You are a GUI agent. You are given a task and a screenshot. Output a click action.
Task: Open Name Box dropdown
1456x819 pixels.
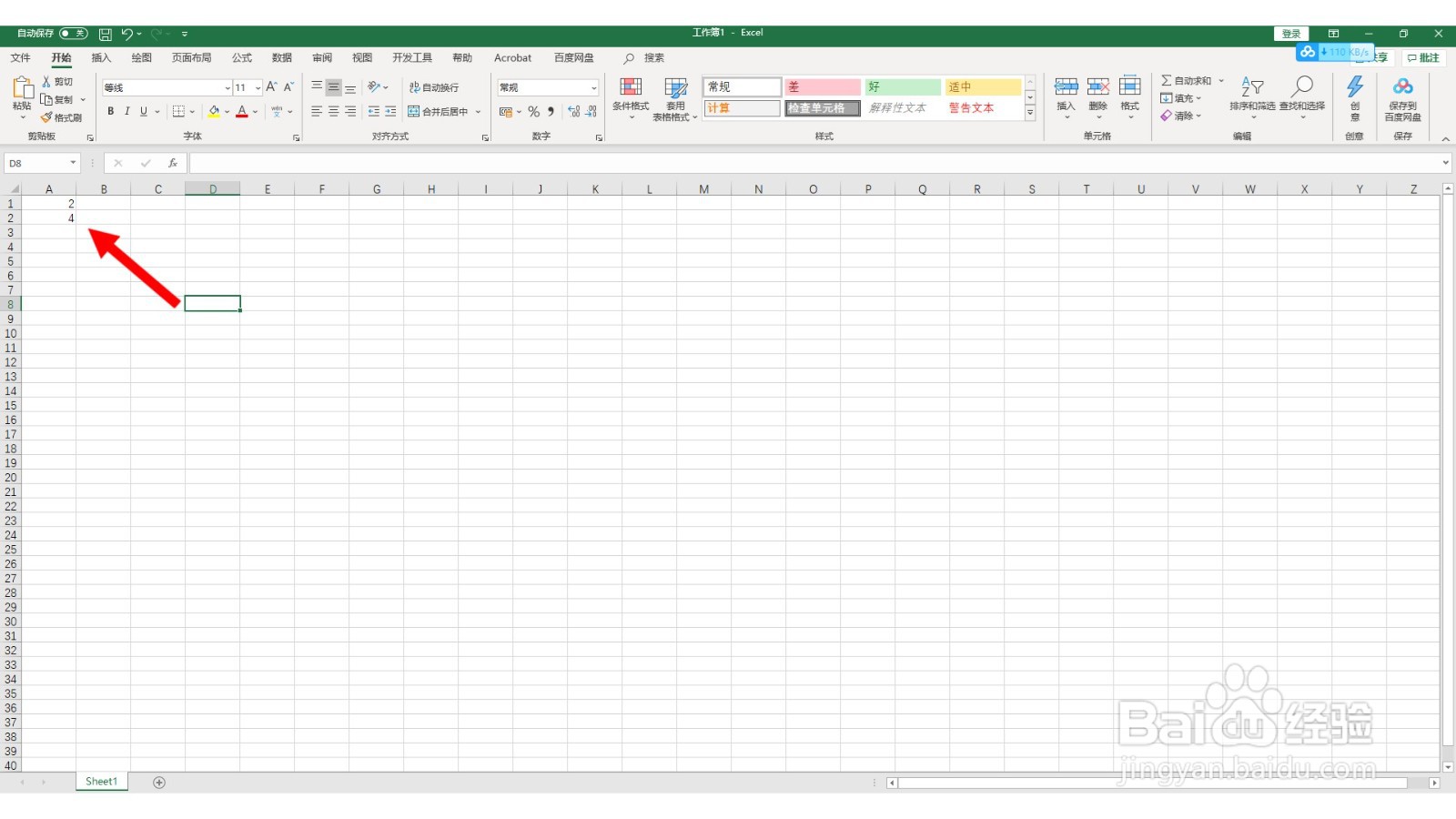[73, 163]
